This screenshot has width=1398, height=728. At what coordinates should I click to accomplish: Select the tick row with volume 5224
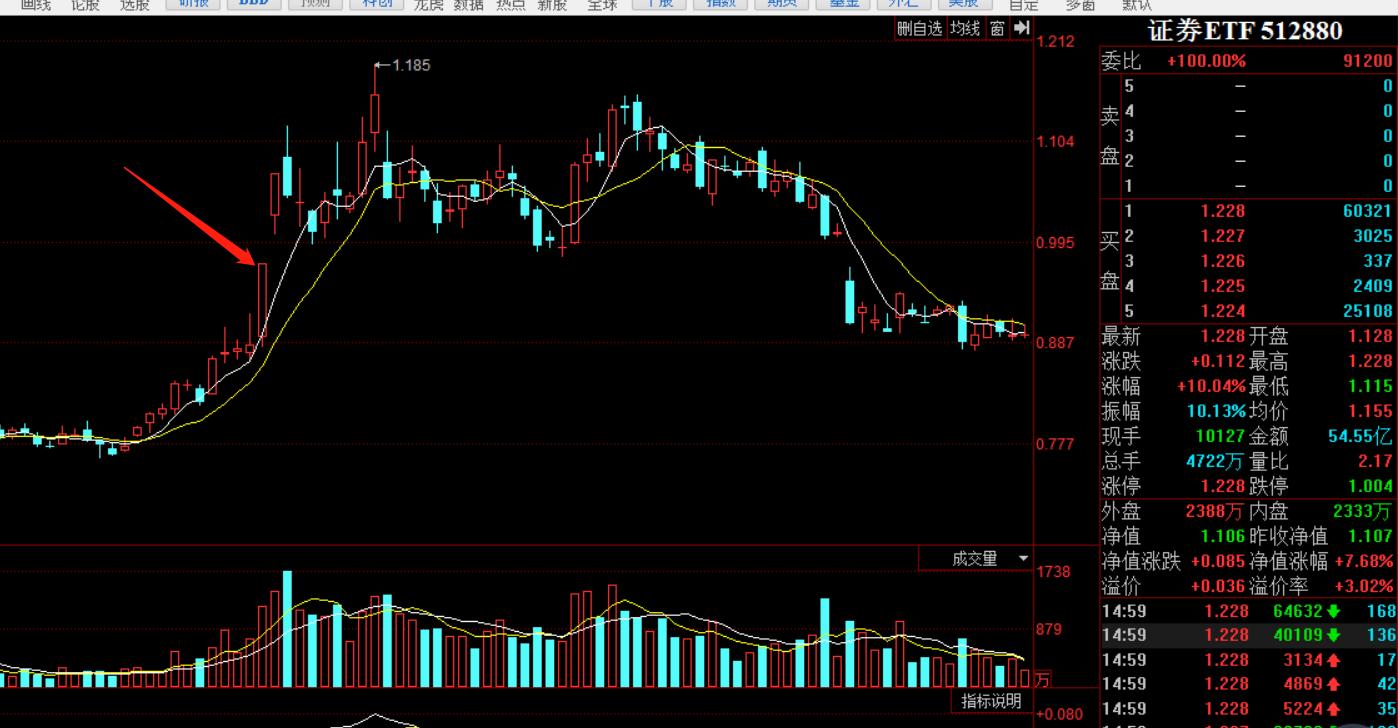tap(1249, 709)
